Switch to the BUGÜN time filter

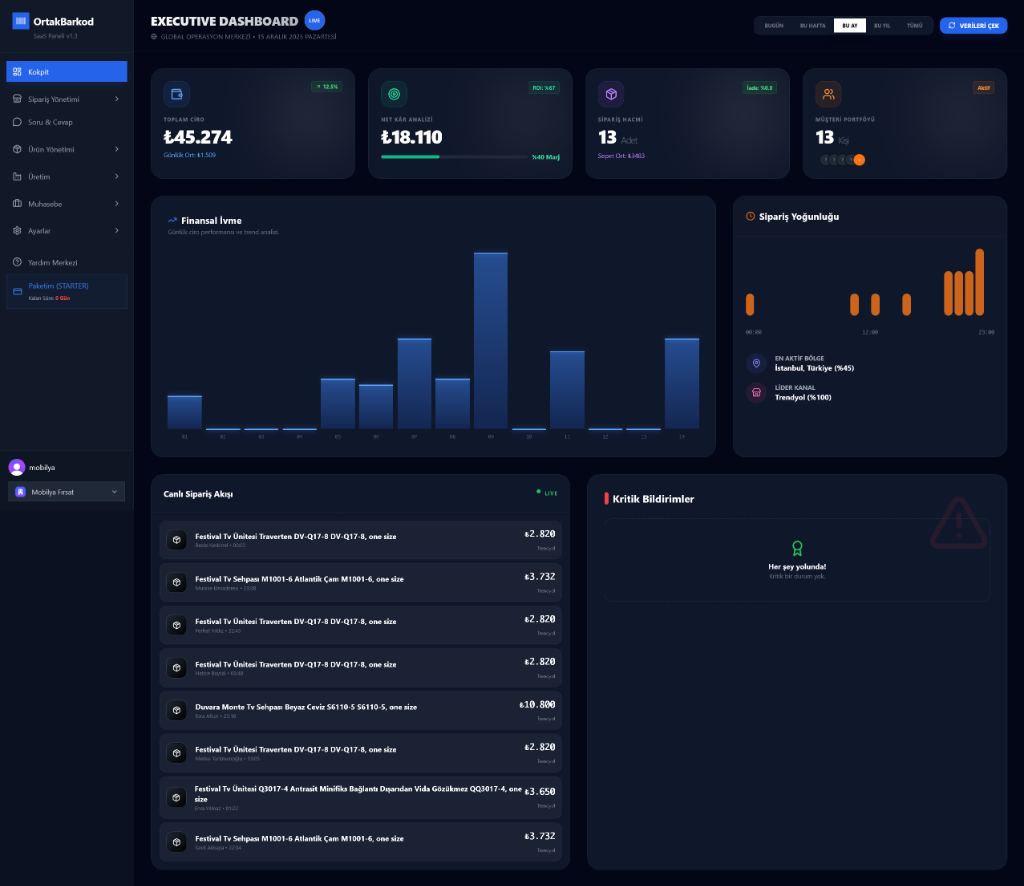[772, 25]
